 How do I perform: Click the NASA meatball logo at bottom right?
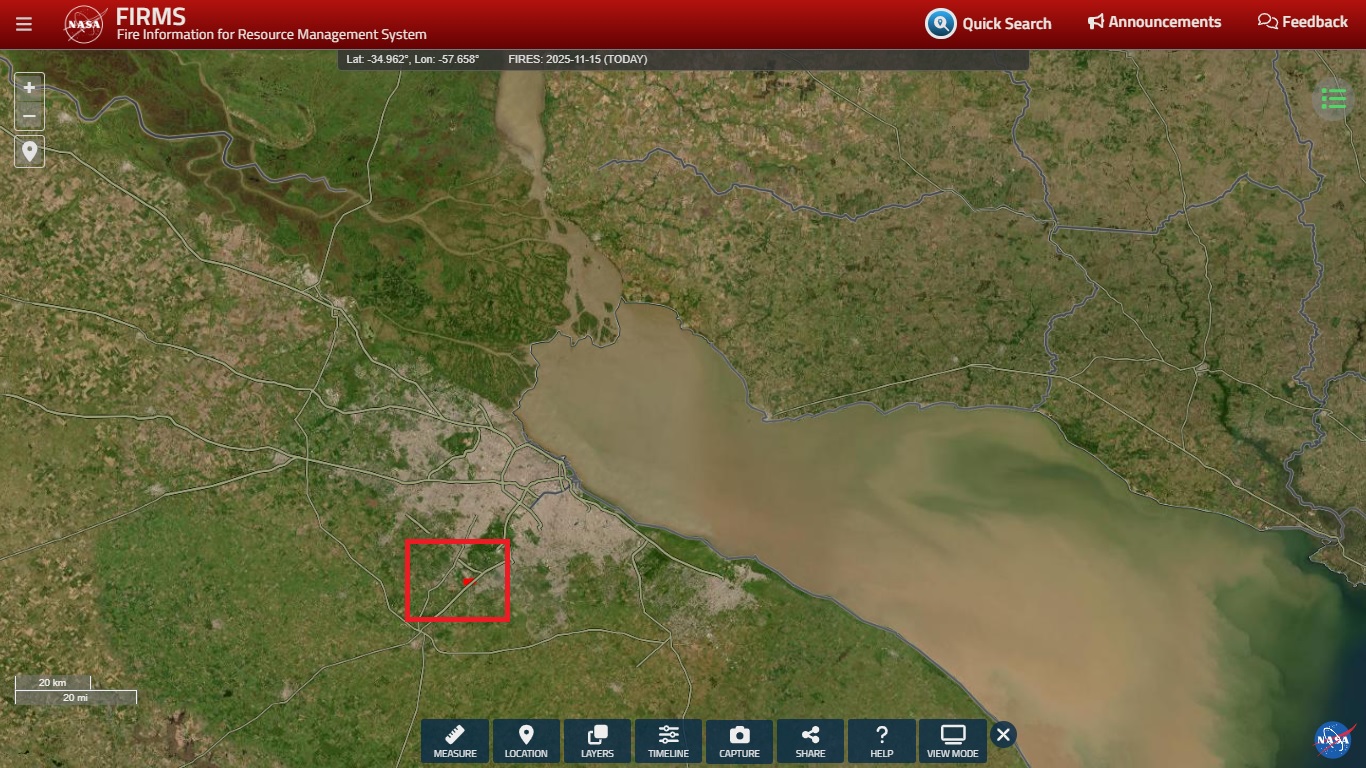pyautogui.click(x=1332, y=740)
